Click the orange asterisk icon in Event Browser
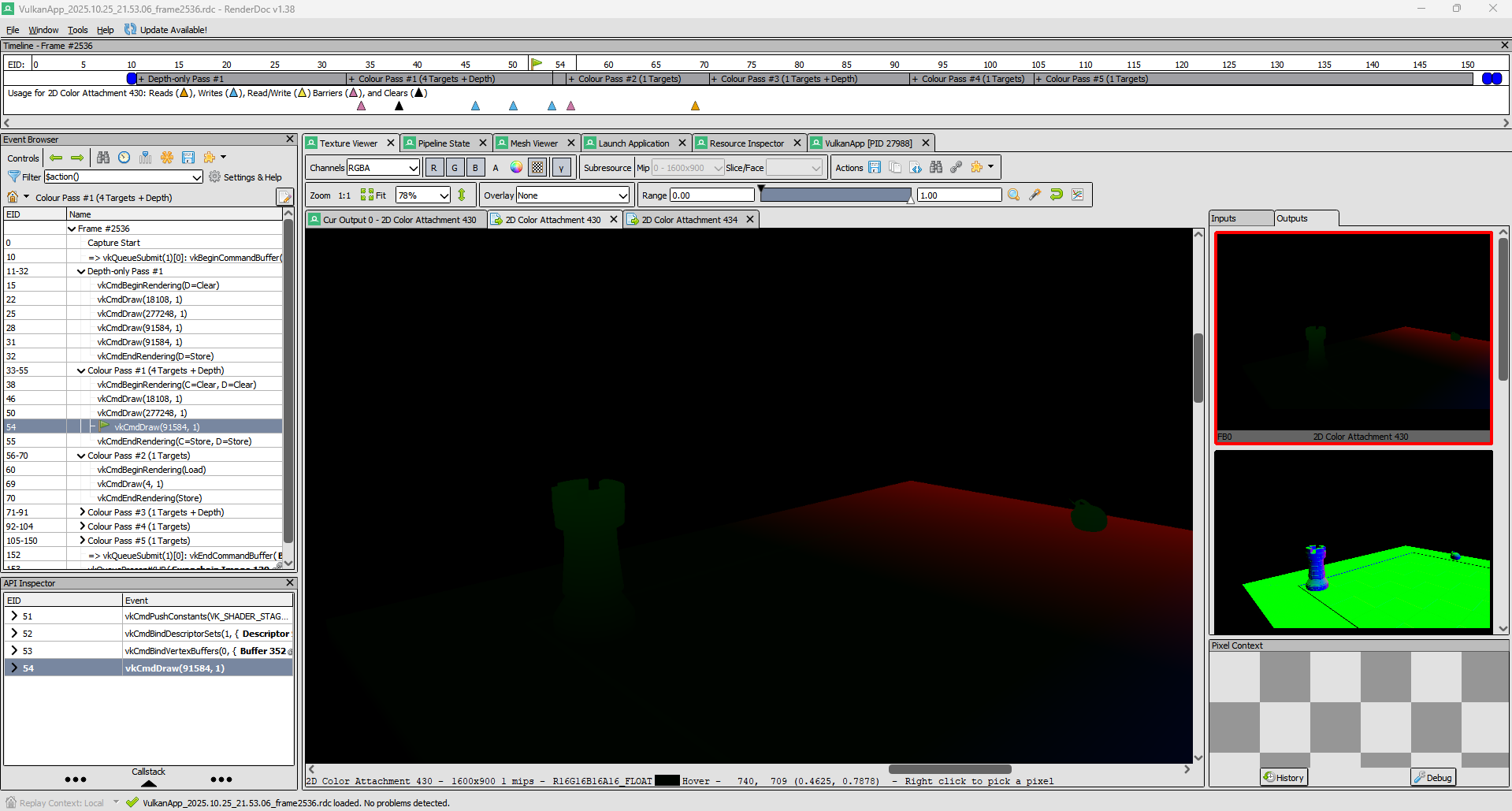Screen dimensions: 1512x811 point(167,158)
